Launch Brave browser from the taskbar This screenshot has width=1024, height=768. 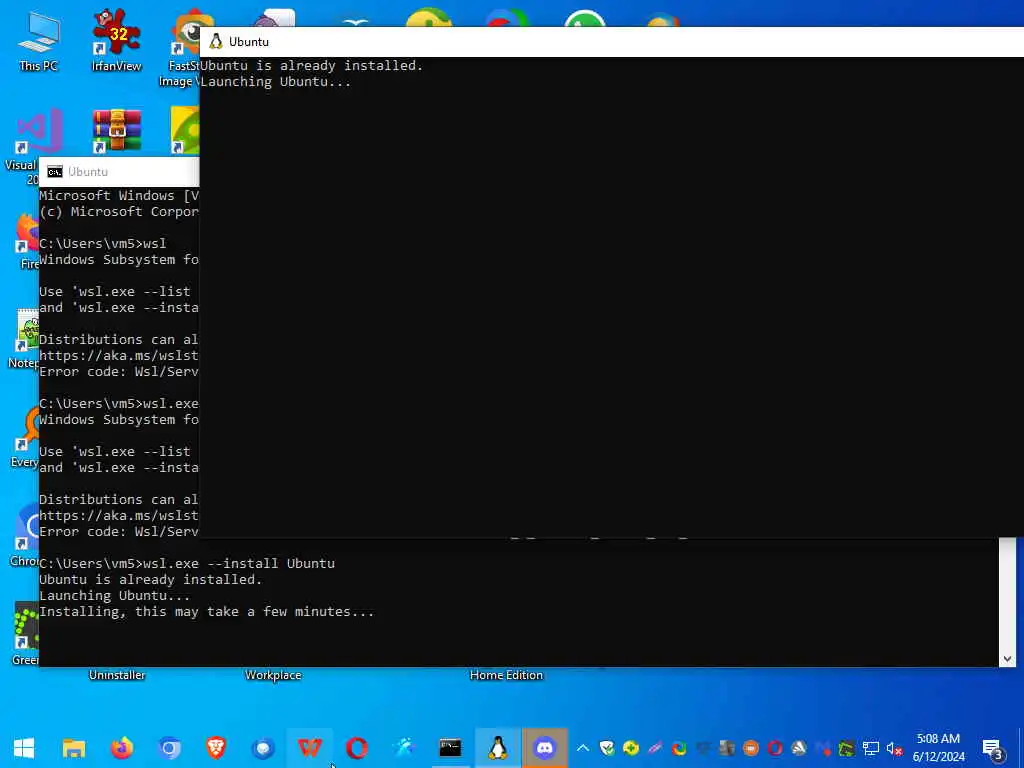point(216,748)
